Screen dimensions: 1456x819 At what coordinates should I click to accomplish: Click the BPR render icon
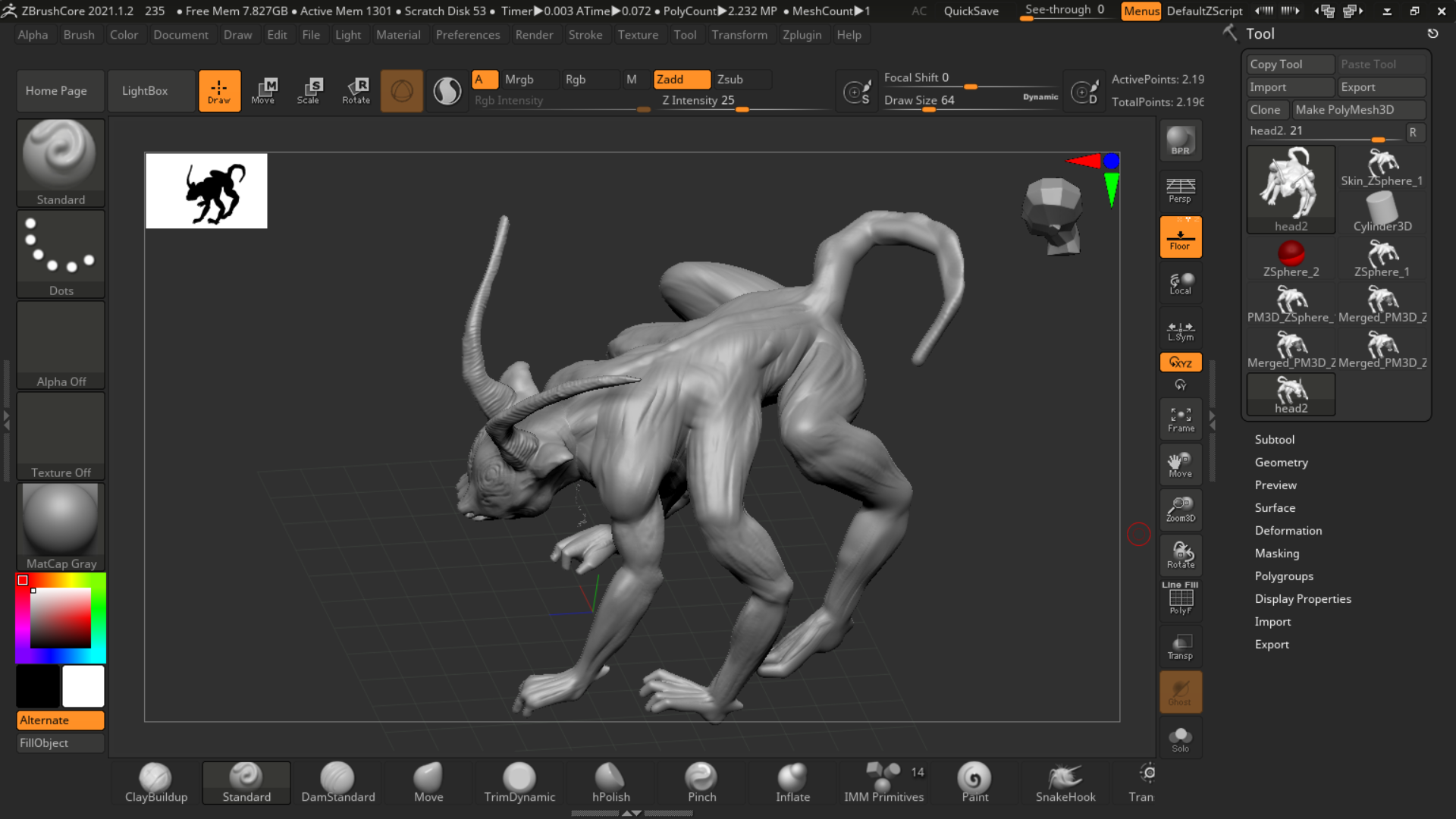1180,140
